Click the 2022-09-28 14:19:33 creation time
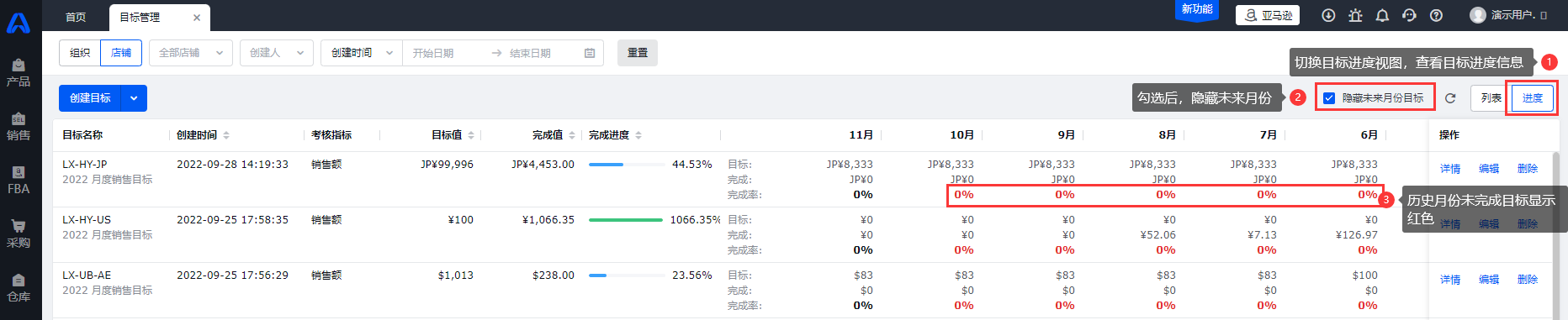Viewport: 1568px width, 320px height. tap(232, 165)
